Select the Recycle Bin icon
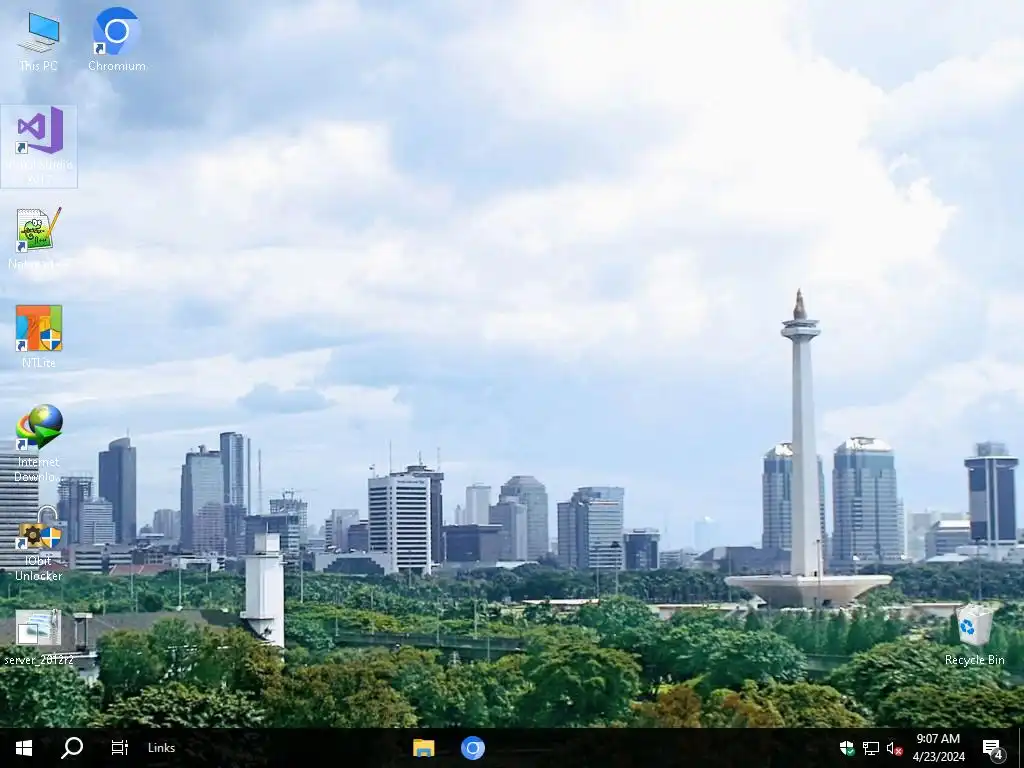This screenshot has width=1024, height=768. [x=974, y=635]
